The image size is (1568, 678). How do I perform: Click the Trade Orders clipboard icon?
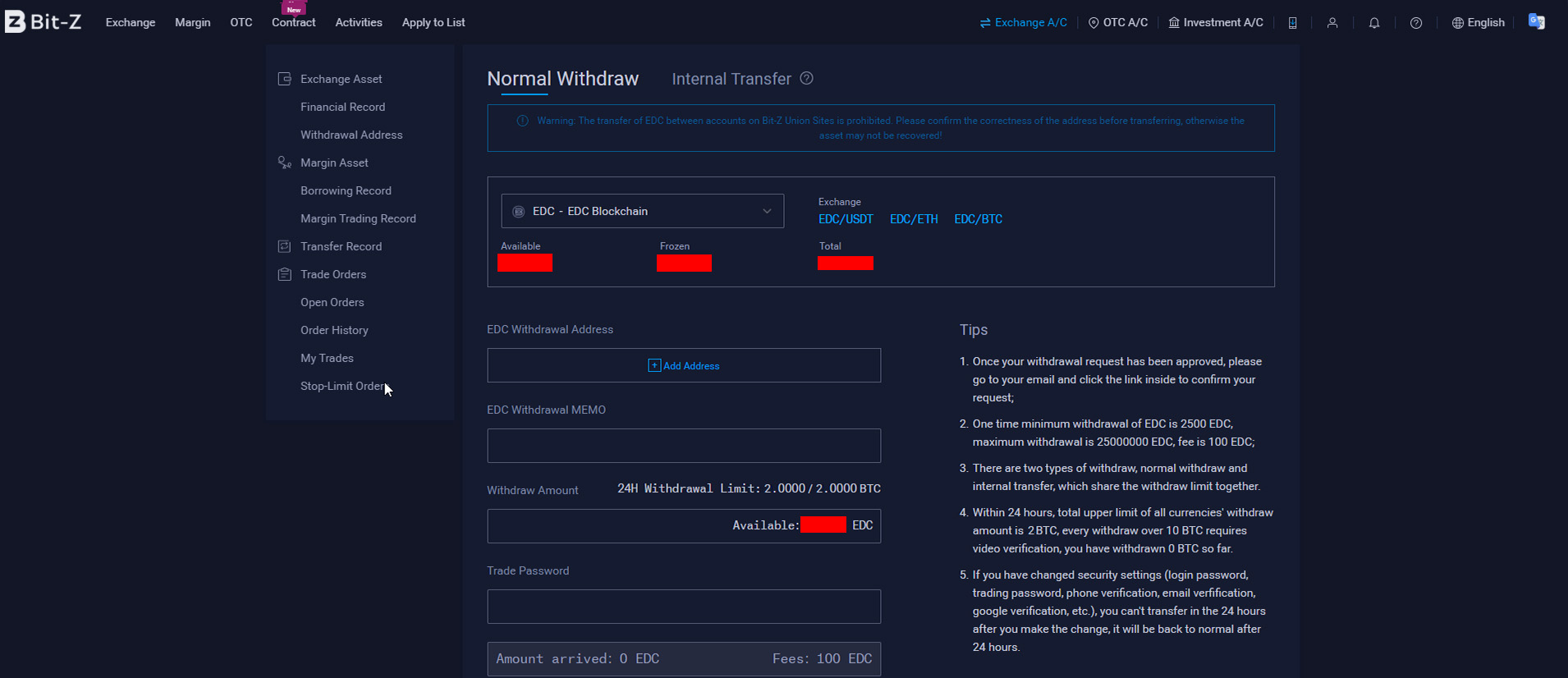point(285,274)
